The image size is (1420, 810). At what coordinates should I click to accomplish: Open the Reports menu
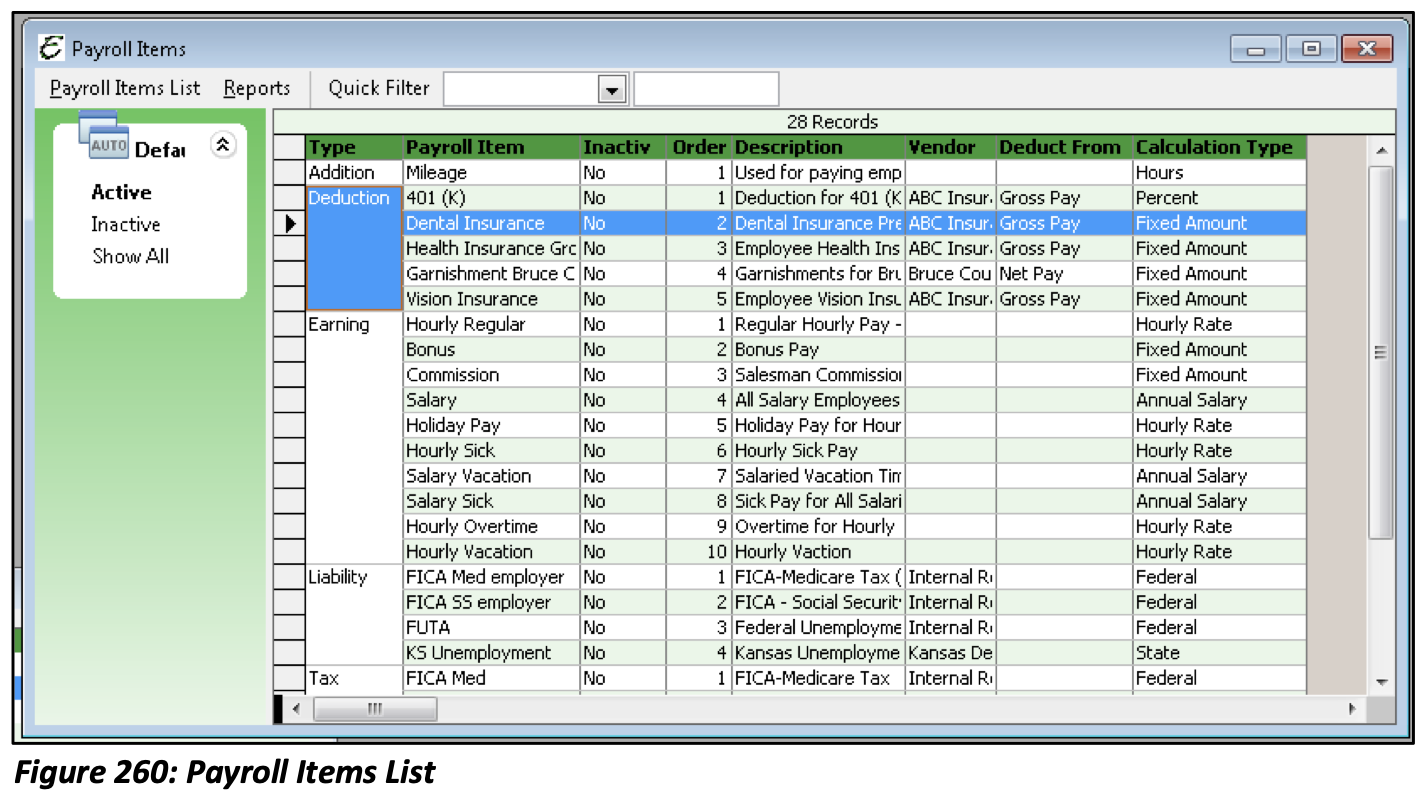(258, 88)
